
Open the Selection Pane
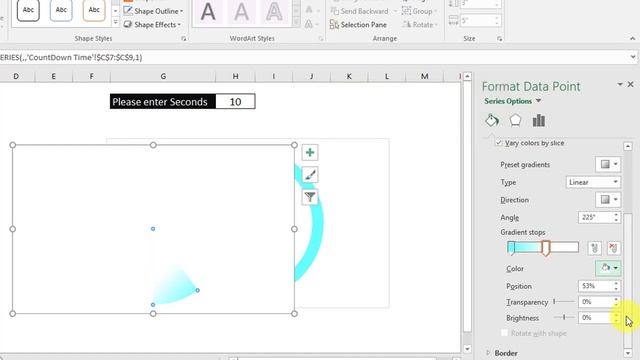click(x=358, y=24)
